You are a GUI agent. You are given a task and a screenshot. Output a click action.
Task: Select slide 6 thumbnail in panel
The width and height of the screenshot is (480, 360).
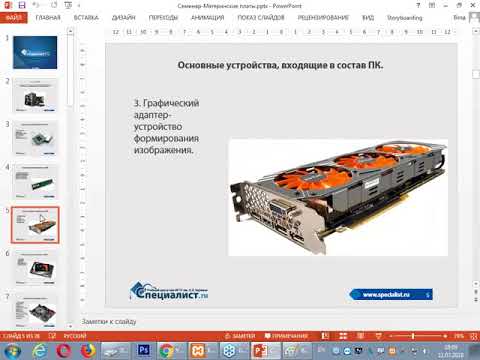[x=35, y=268]
